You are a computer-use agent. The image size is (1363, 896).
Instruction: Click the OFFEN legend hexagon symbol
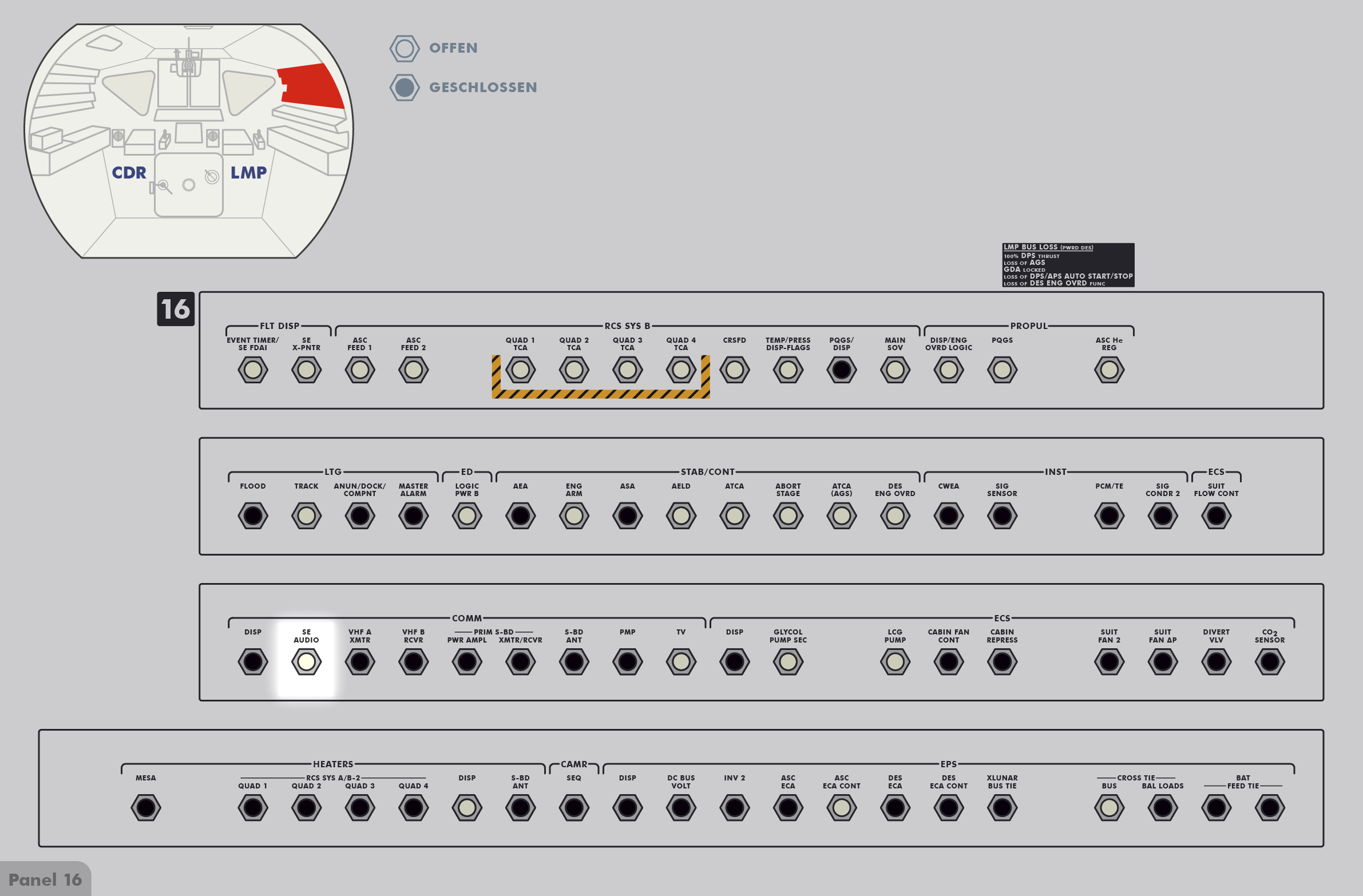point(405,49)
